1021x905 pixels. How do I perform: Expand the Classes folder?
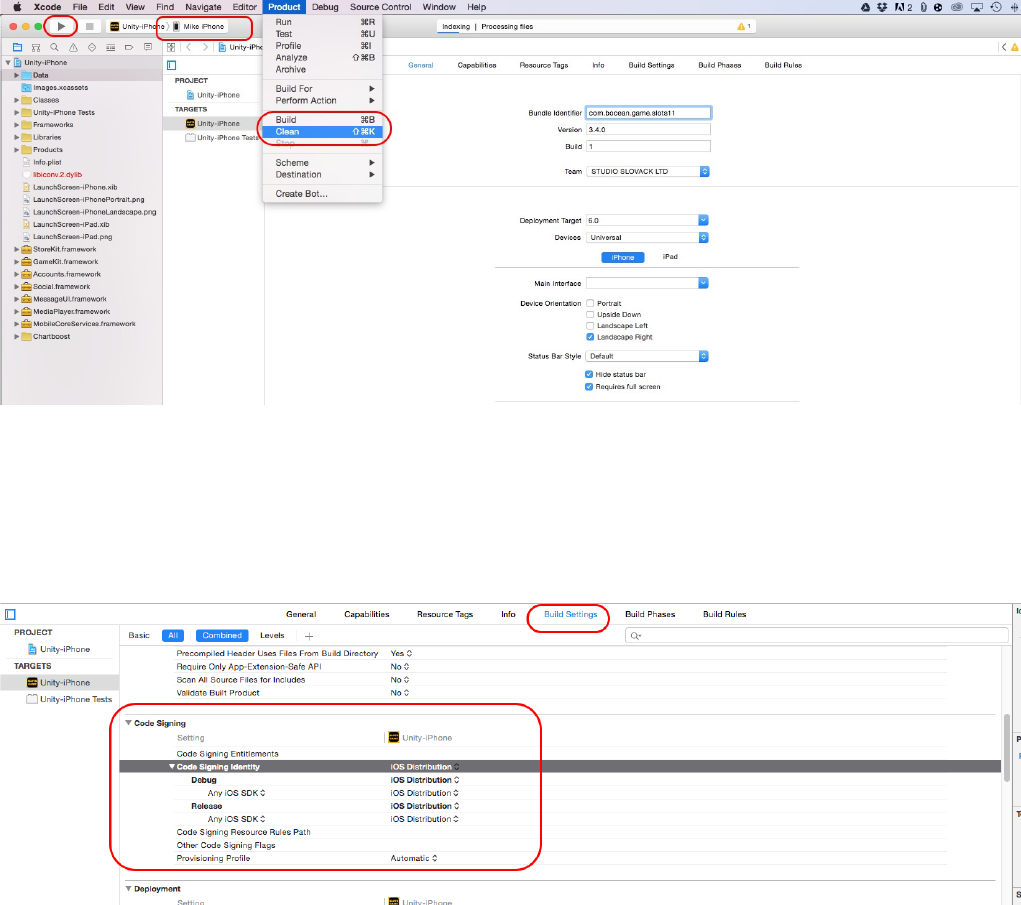pyautogui.click(x=16, y=100)
